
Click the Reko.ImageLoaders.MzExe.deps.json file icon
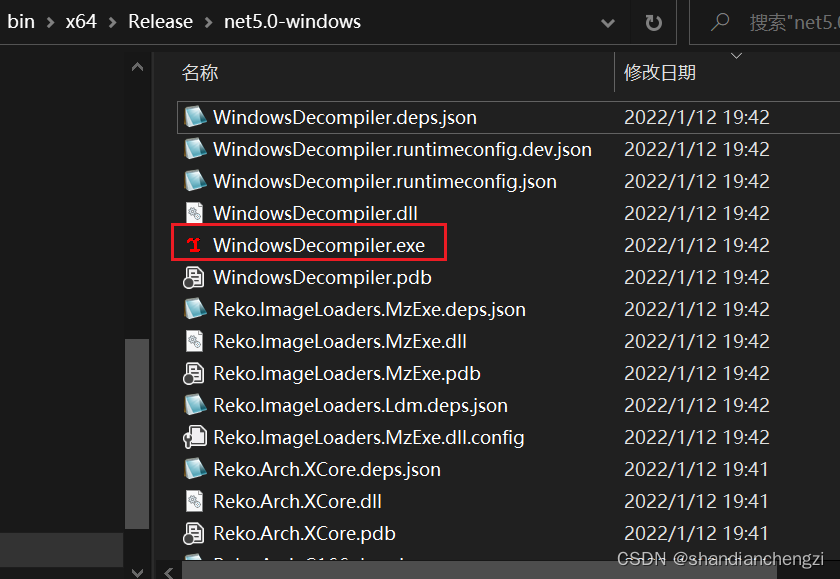(x=195, y=309)
